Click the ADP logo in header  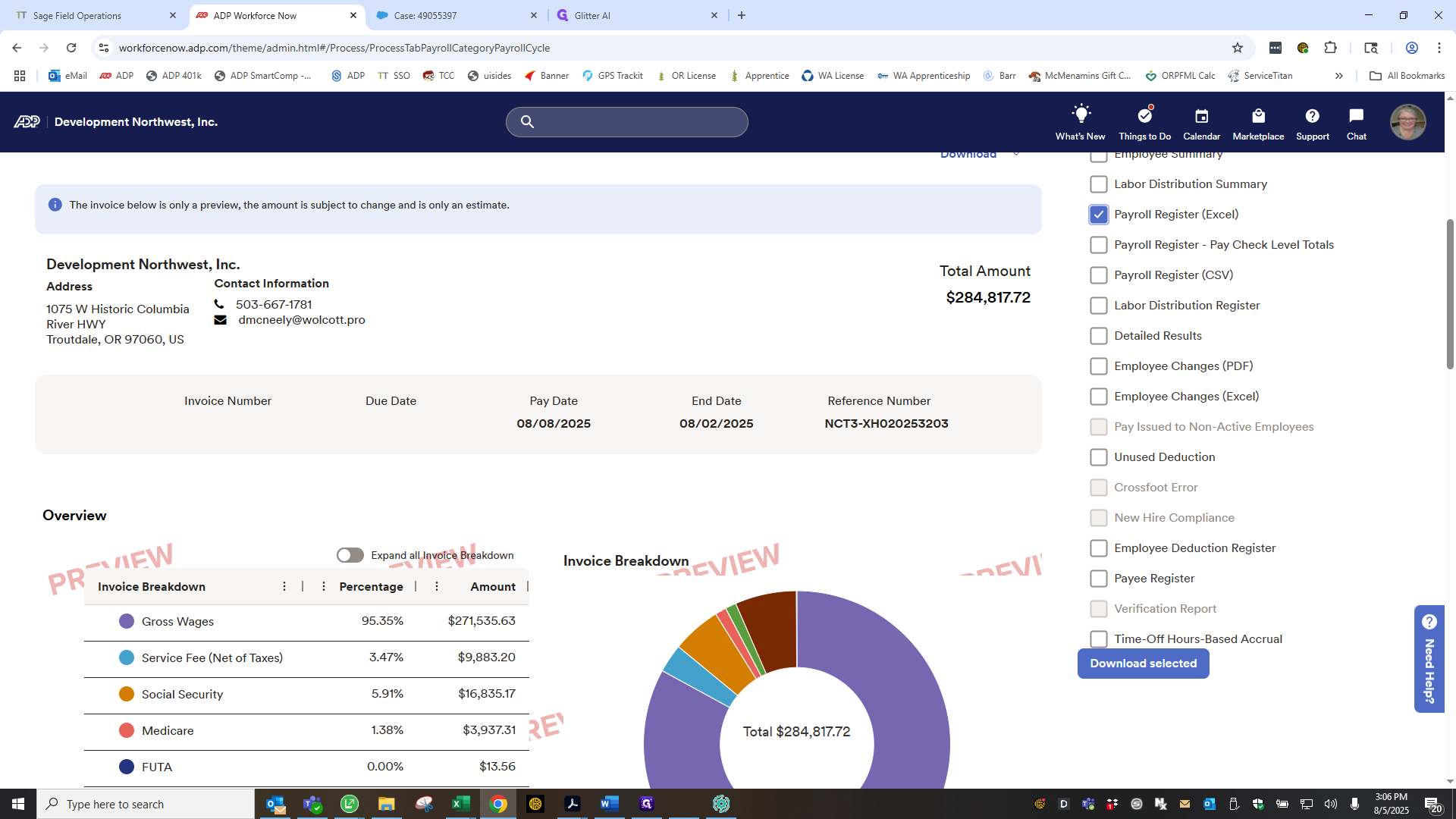(x=27, y=122)
